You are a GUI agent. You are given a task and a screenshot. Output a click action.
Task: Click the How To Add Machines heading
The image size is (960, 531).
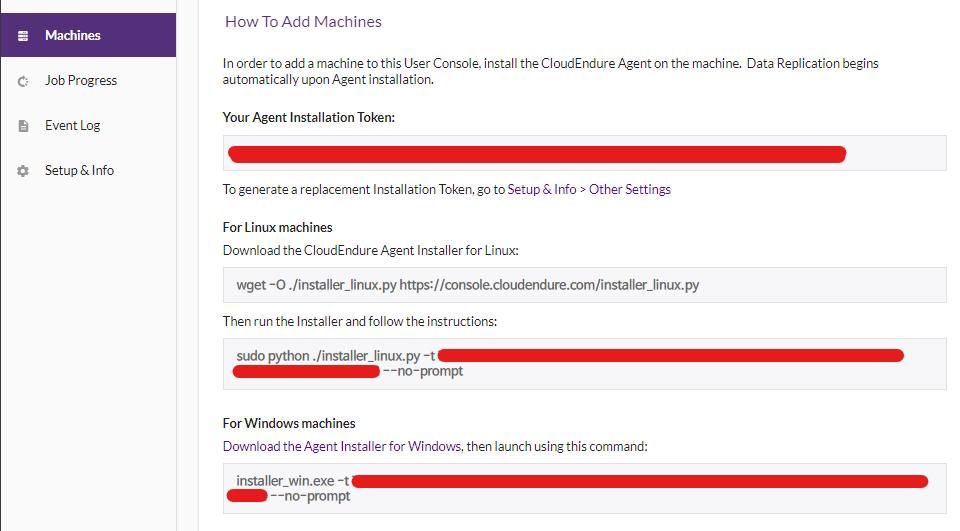(x=303, y=21)
